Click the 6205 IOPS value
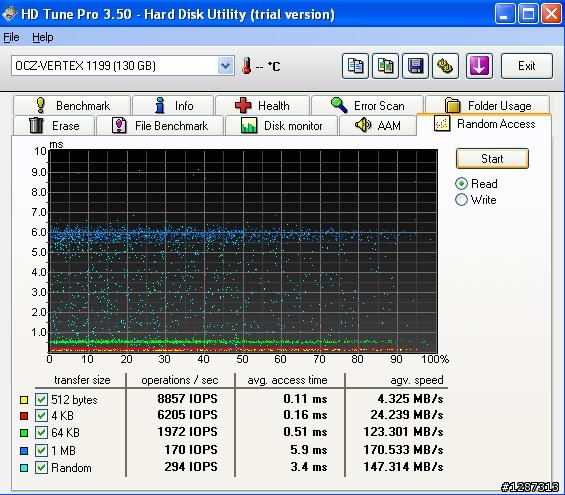Viewport: 565px width, 495px height. coord(187,415)
